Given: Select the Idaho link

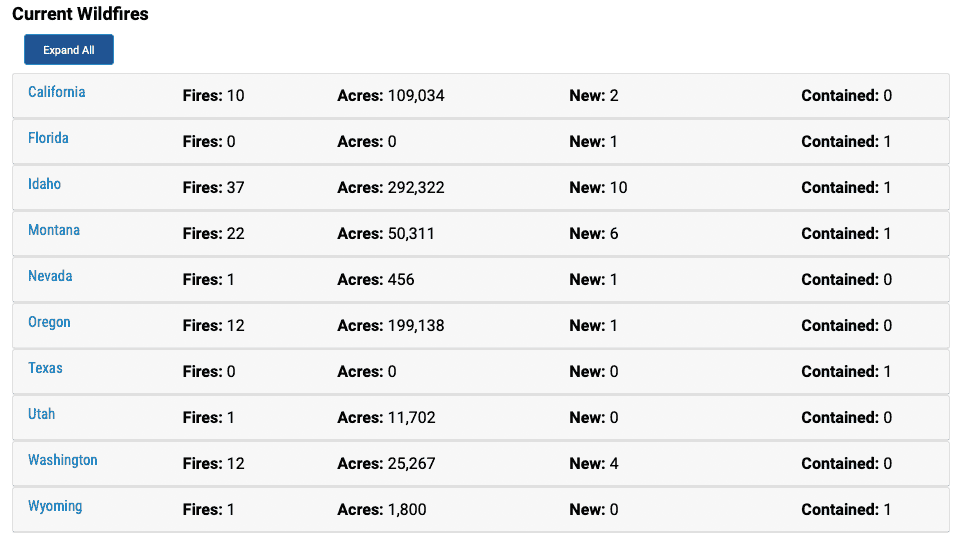Looking at the screenshot, I should click(45, 184).
